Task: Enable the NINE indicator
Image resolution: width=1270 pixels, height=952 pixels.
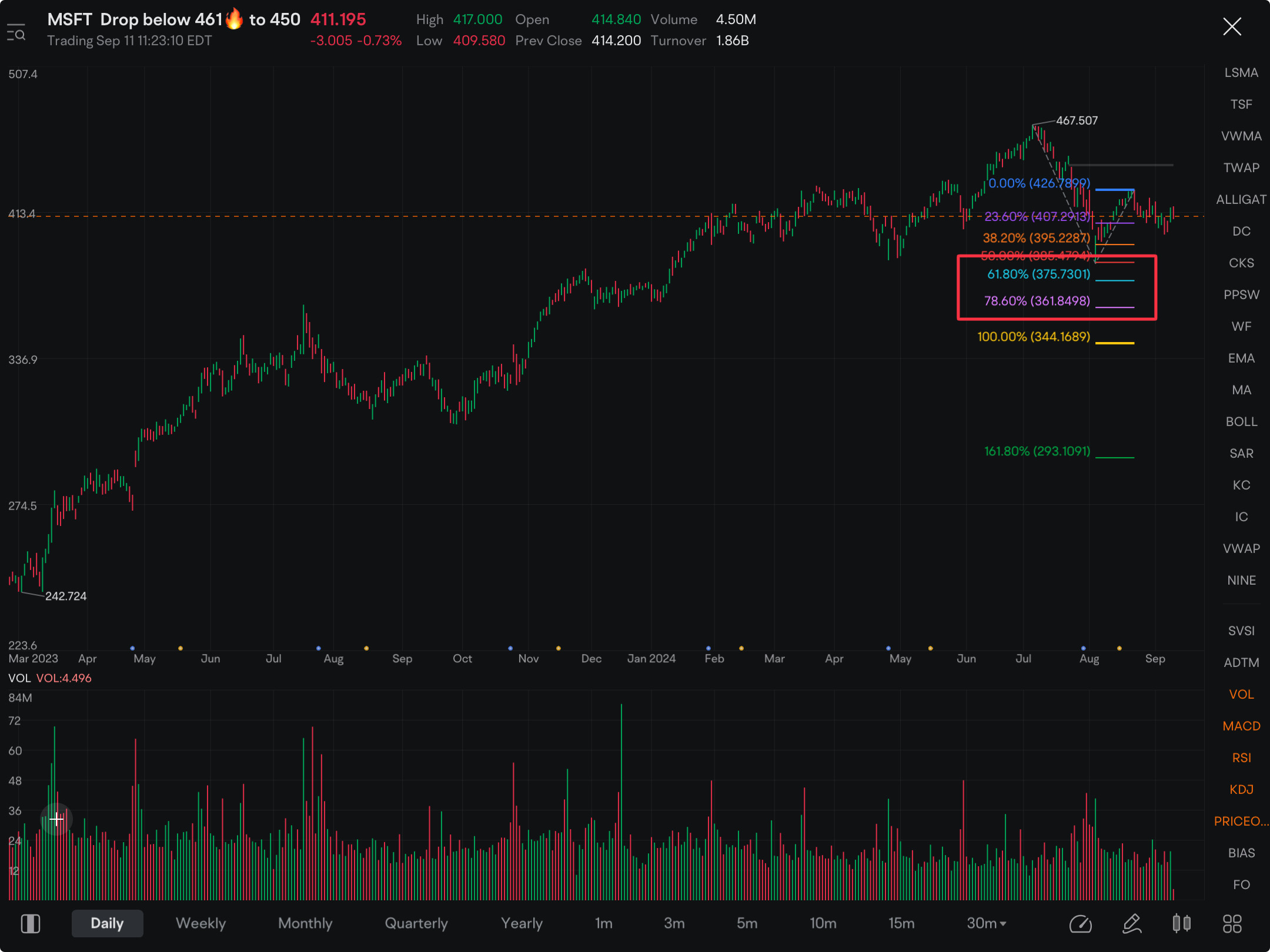Action: [x=1241, y=580]
